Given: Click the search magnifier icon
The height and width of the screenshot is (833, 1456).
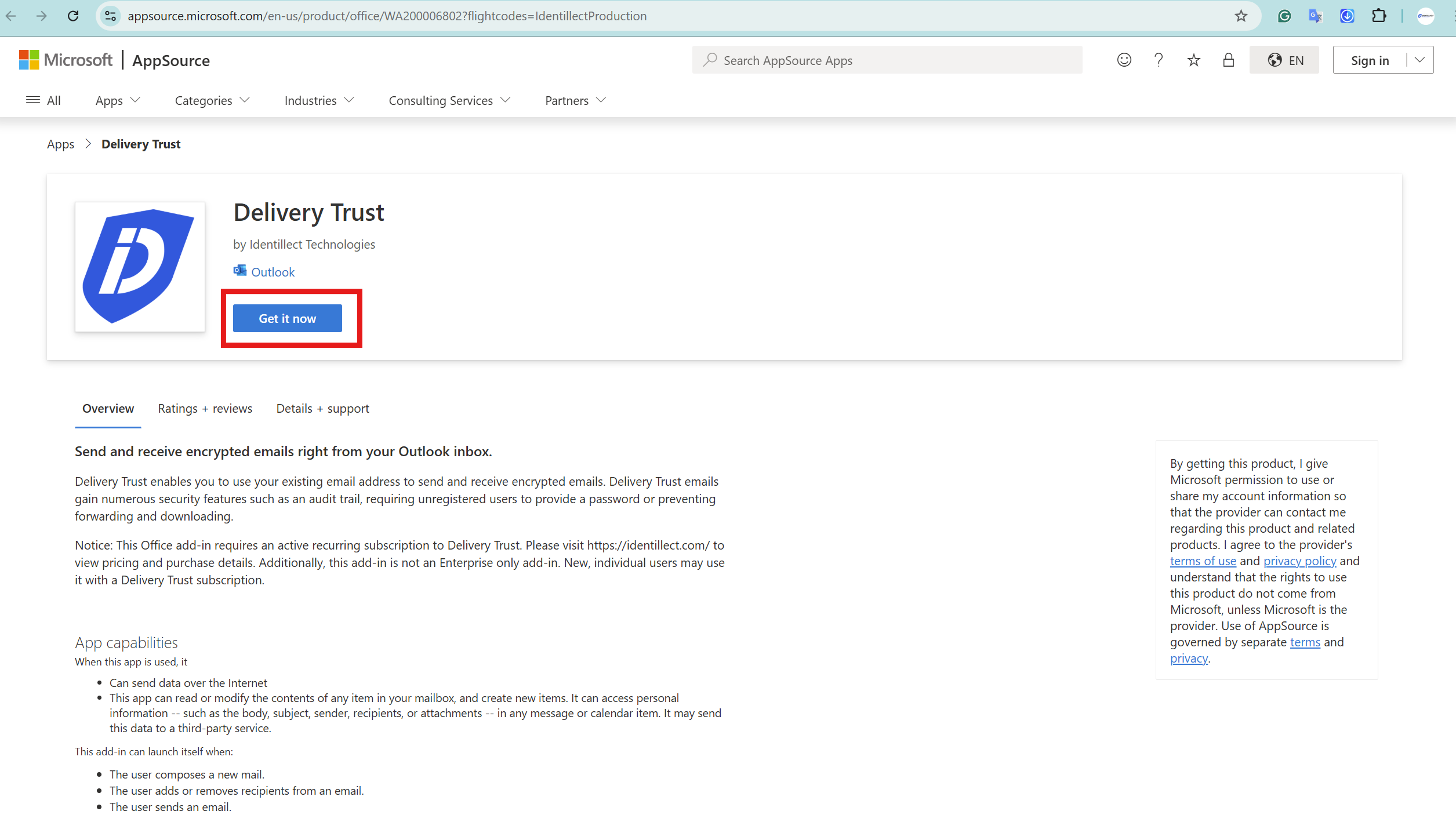Looking at the screenshot, I should pos(710,60).
